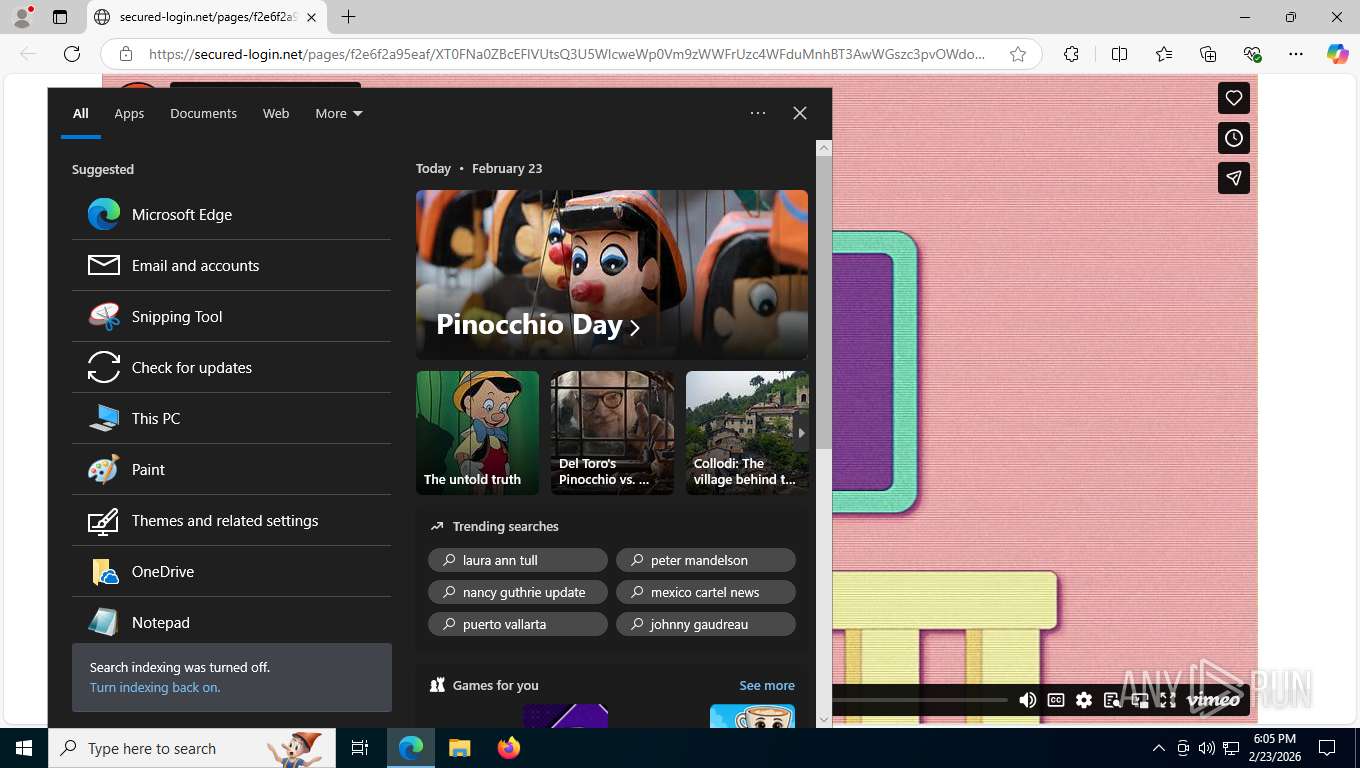Add this page to favorites star
The height and width of the screenshot is (768, 1360).
coord(1018,54)
